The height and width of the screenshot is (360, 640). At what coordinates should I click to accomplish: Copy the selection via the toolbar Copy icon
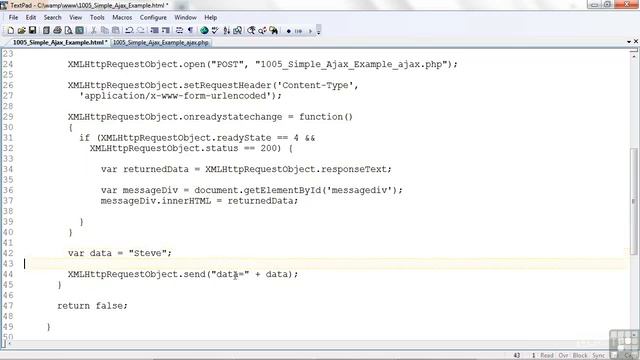coord(104,31)
